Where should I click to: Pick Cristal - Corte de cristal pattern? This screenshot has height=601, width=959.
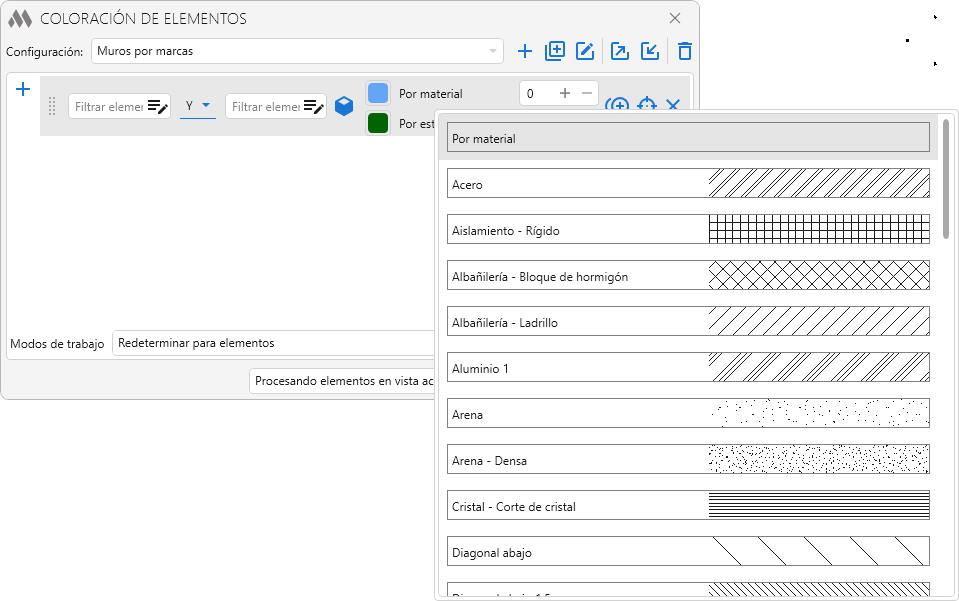[688, 506]
